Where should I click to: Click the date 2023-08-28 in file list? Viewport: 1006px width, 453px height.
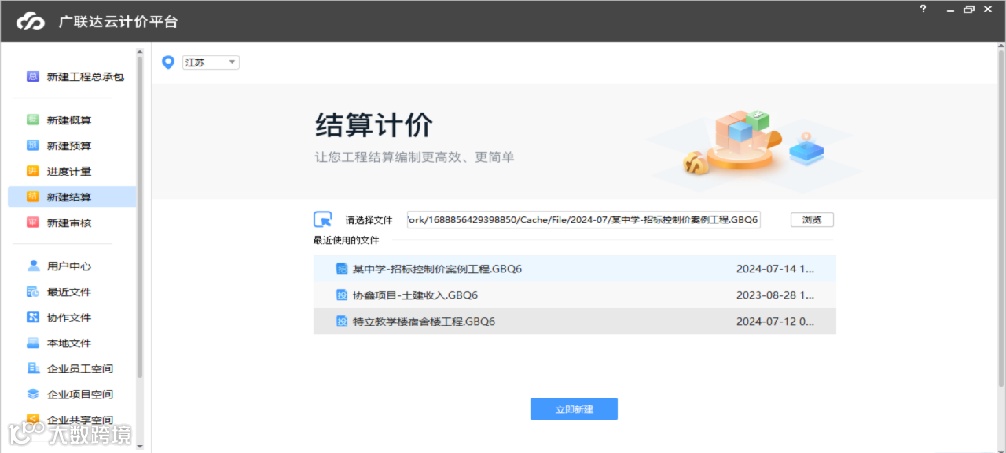click(x=775, y=295)
